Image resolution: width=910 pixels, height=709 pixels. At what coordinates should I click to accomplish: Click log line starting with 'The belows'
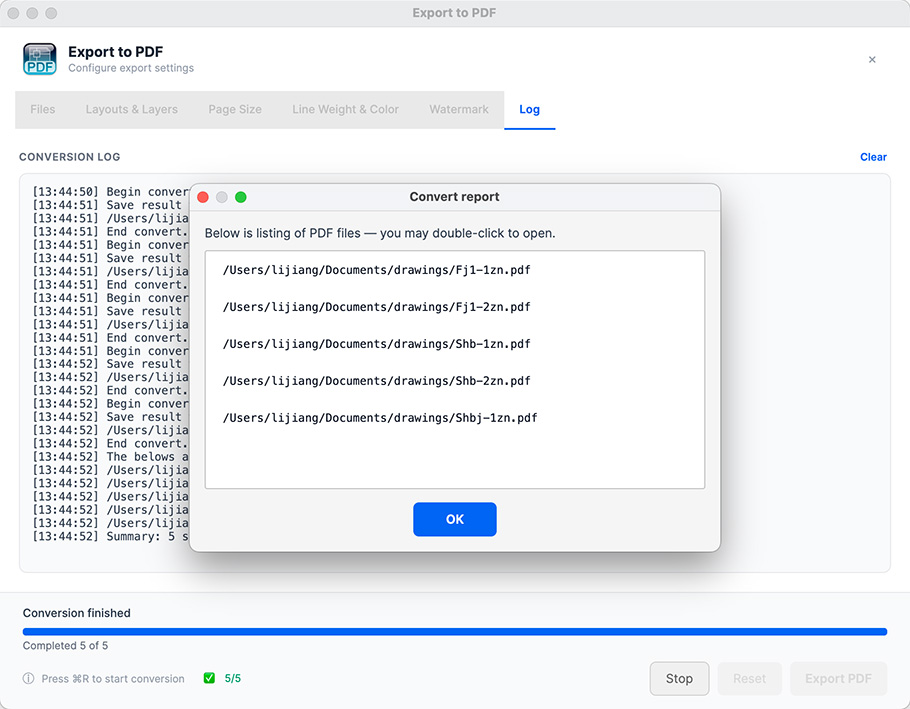pyautogui.click(x=110, y=457)
